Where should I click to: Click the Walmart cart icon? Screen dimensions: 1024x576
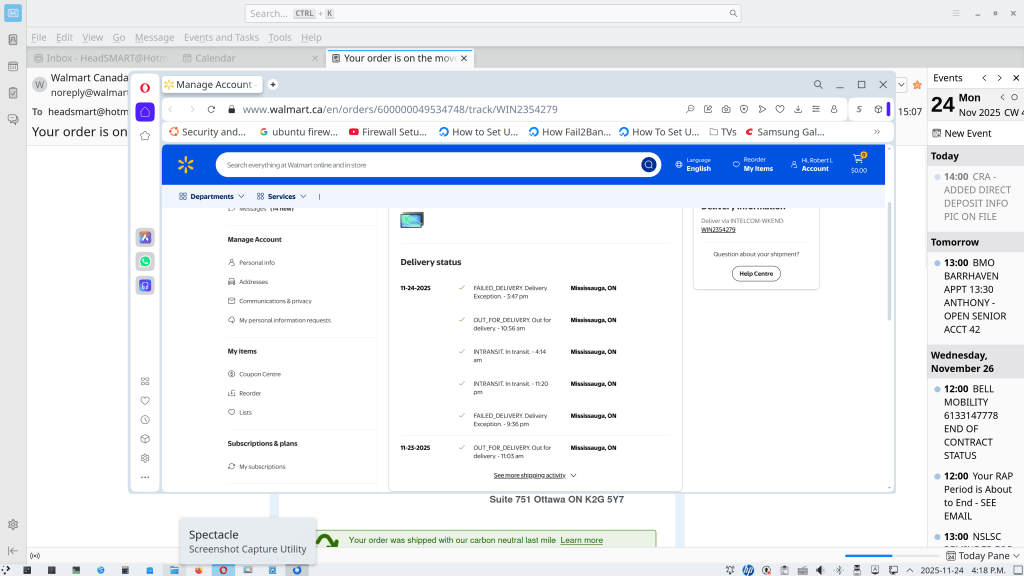point(858,160)
